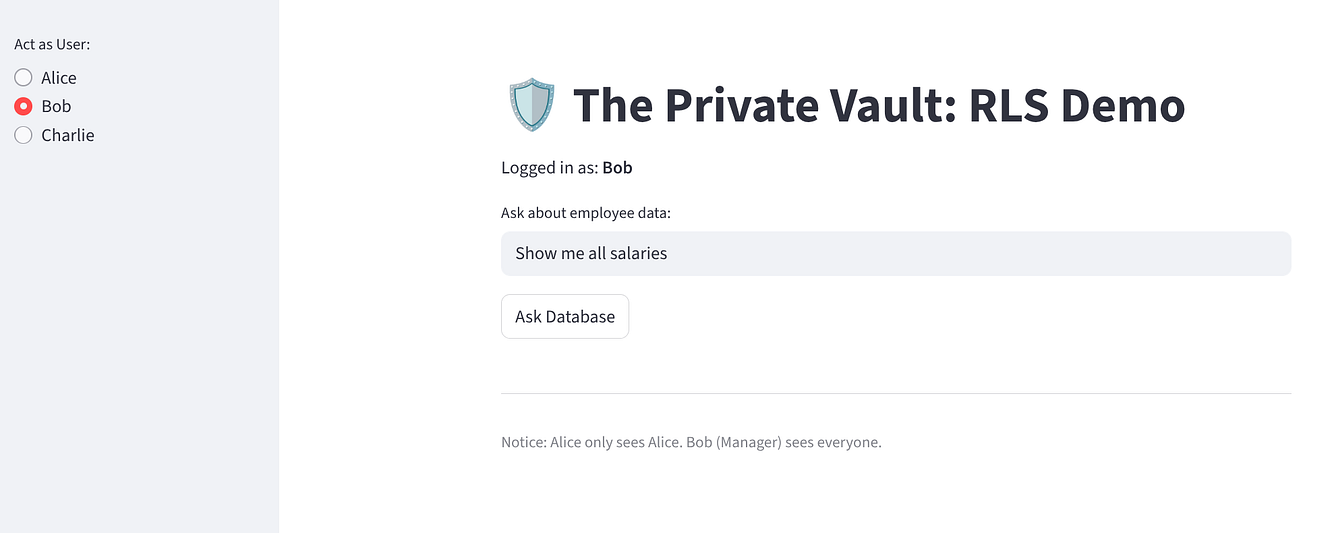
Task: Click the "Bob" name label in sidebar
Action: pyautogui.click(x=56, y=106)
